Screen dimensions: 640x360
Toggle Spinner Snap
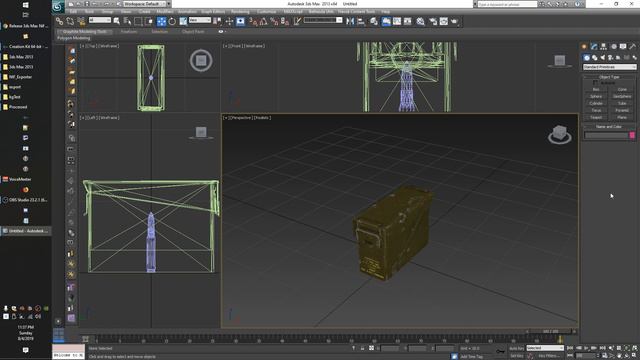point(285,21)
